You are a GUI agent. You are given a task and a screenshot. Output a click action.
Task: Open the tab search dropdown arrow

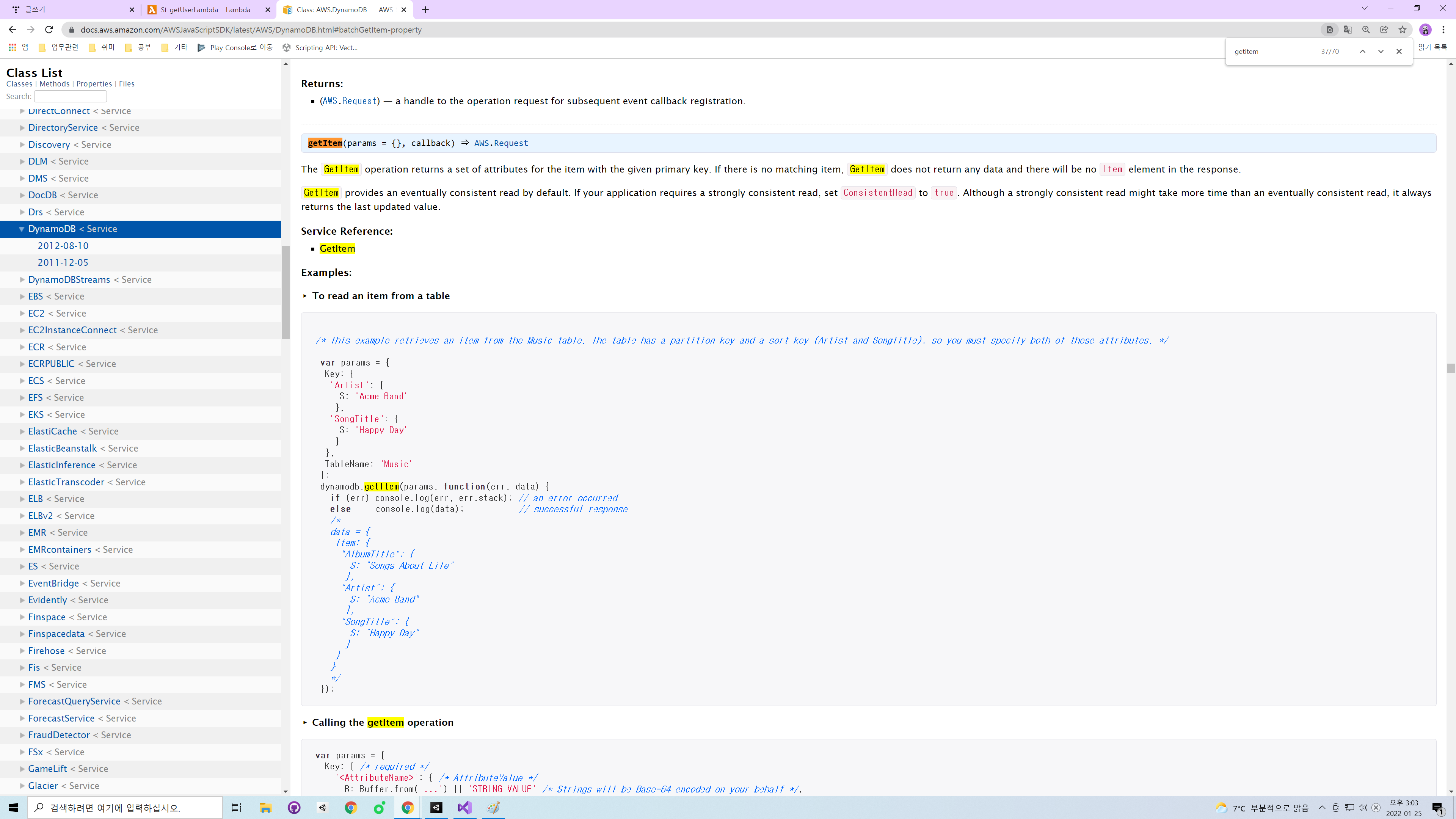point(1364,8)
